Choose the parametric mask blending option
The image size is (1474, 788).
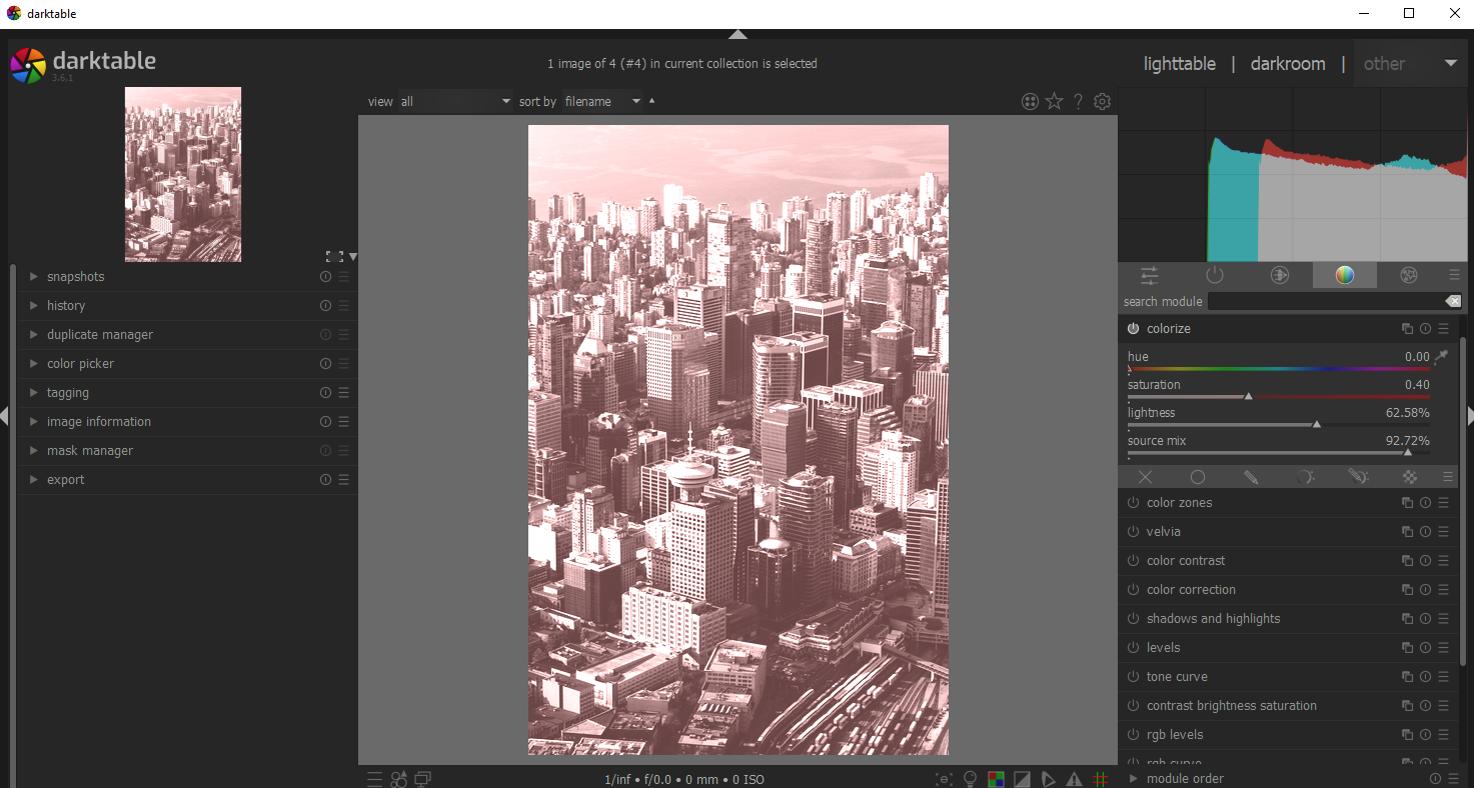pos(1306,477)
